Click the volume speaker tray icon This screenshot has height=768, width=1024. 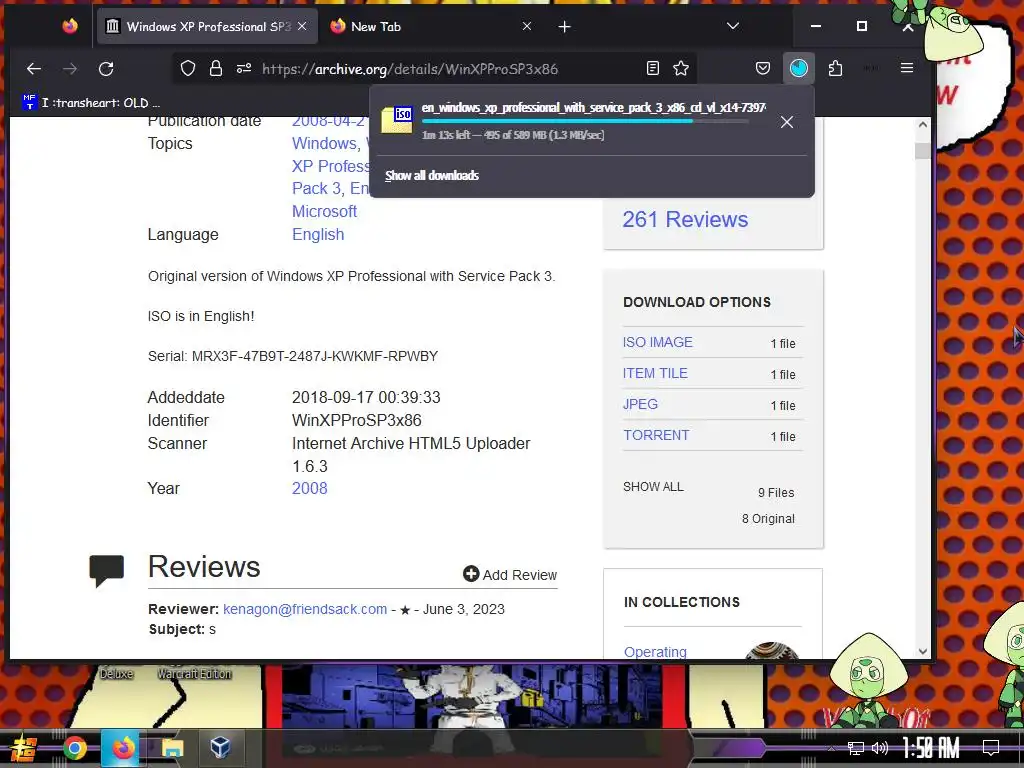[880, 748]
